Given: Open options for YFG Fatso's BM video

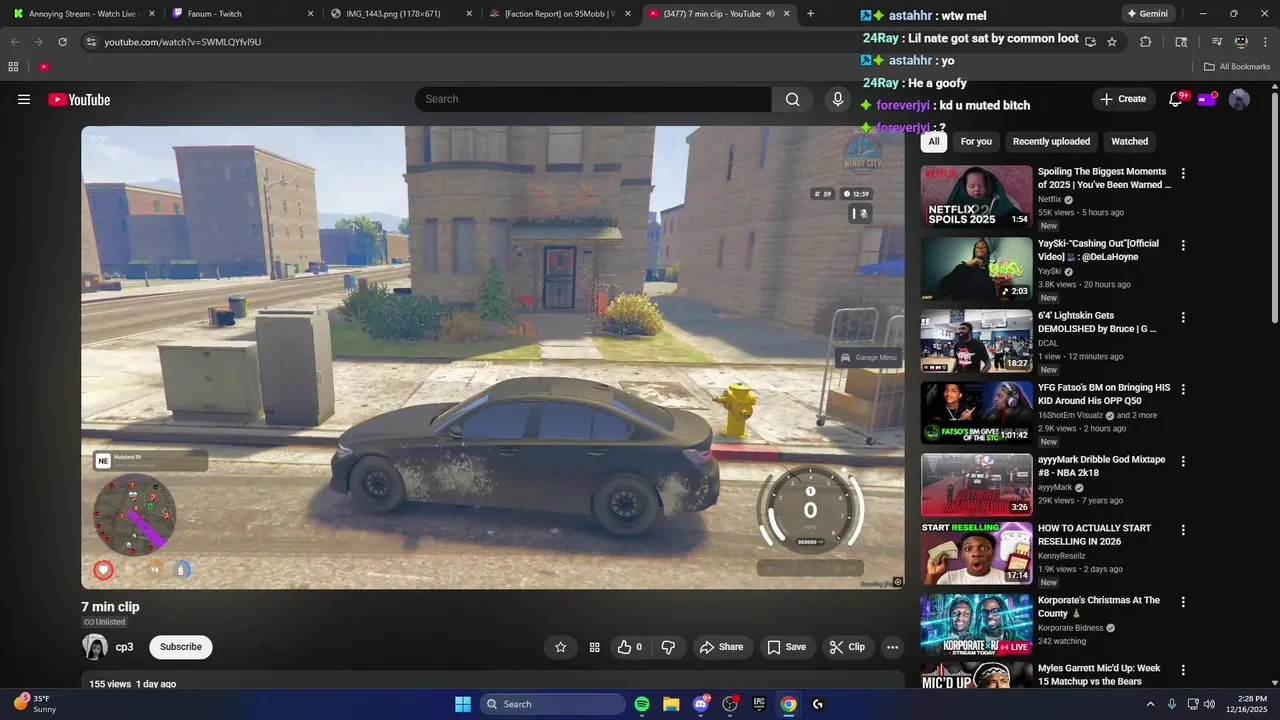Looking at the screenshot, I should (x=1183, y=389).
